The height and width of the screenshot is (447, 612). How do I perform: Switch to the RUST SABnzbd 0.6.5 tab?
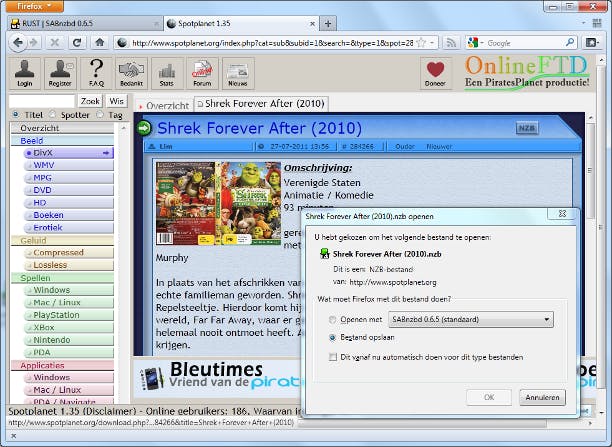coord(85,24)
